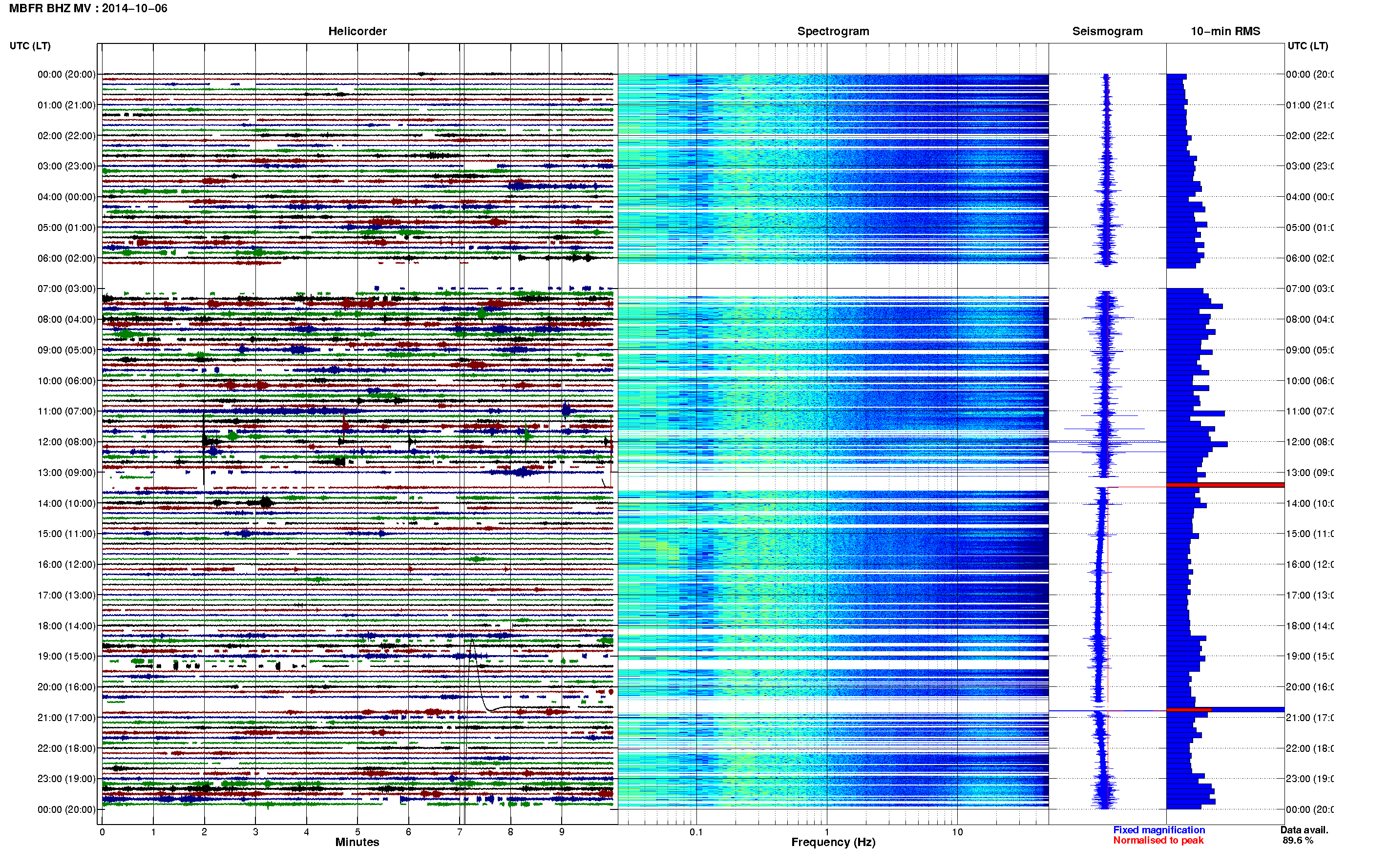The height and width of the screenshot is (868, 1389).
Task: Click the Minutes axis label under the helicorder
Action: (x=357, y=842)
